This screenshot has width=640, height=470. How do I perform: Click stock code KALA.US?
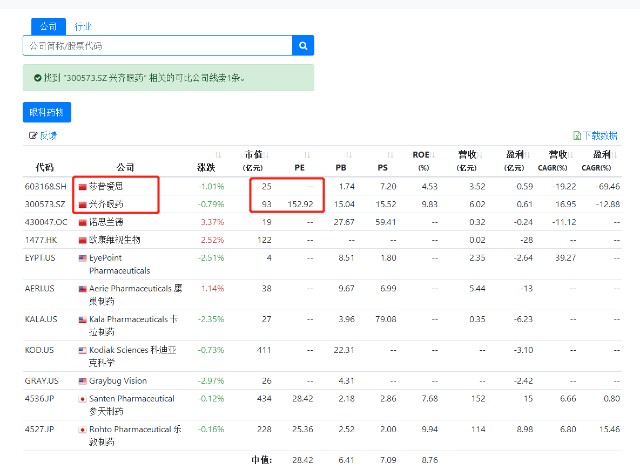click(41, 319)
